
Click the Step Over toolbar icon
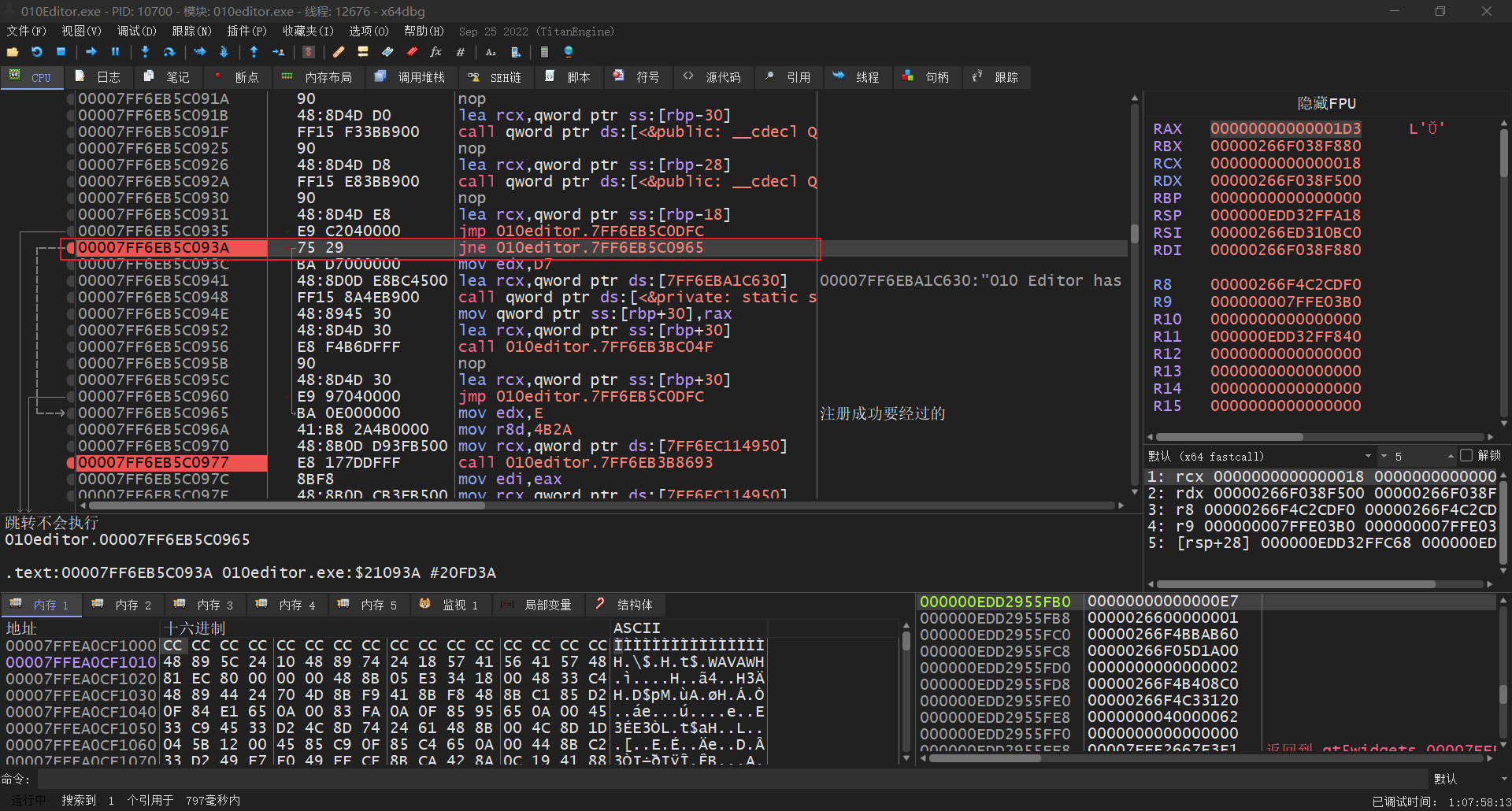point(169,52)
